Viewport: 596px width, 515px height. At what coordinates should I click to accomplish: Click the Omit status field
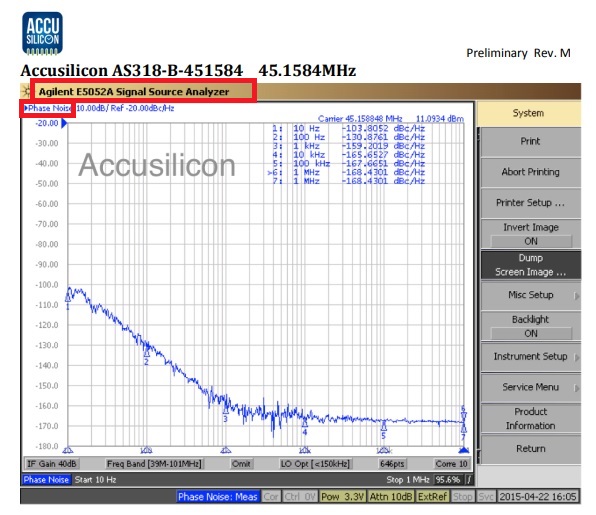pos(241,464)
